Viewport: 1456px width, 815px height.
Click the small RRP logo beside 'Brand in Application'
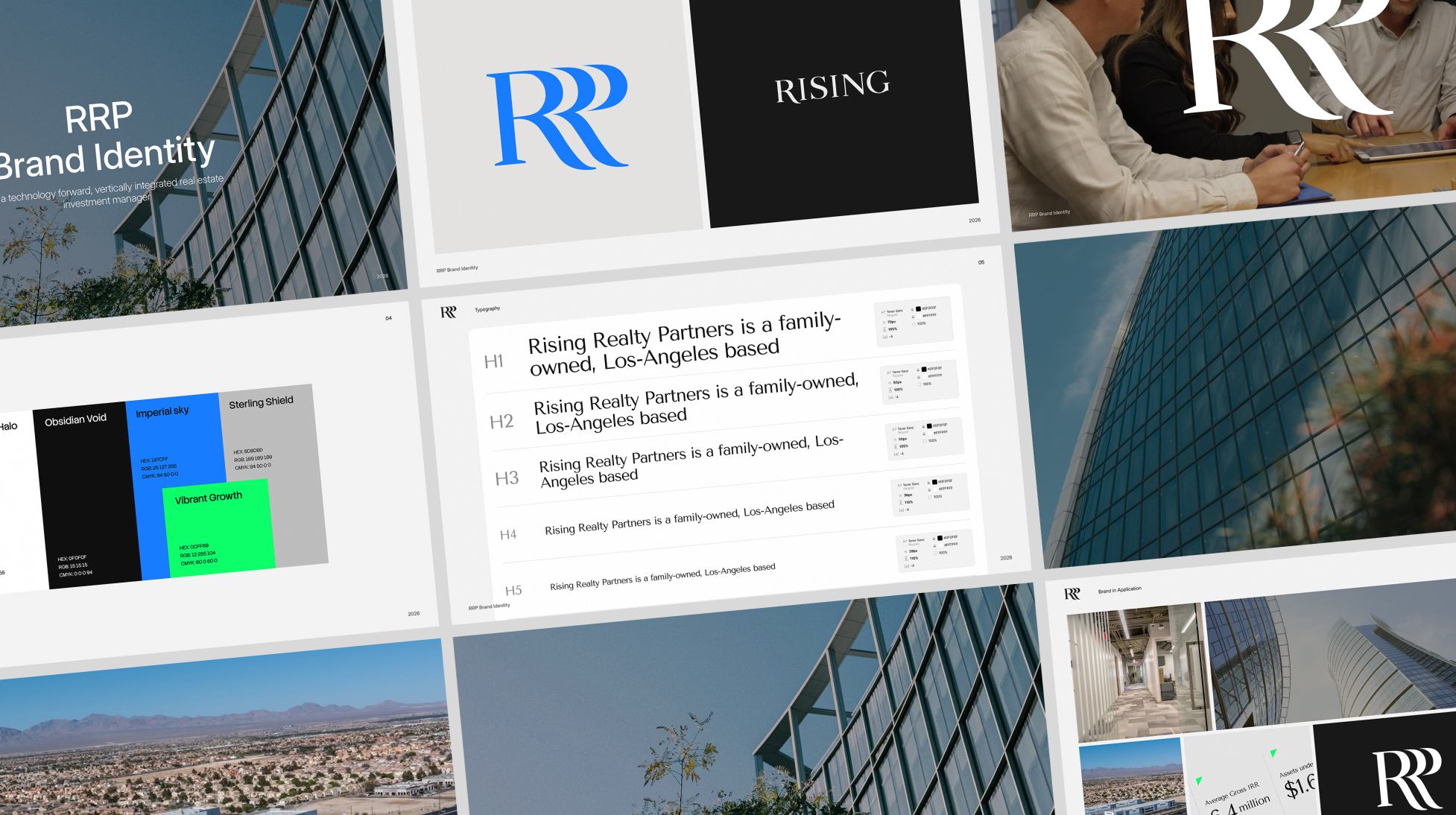pos(1072,594)
